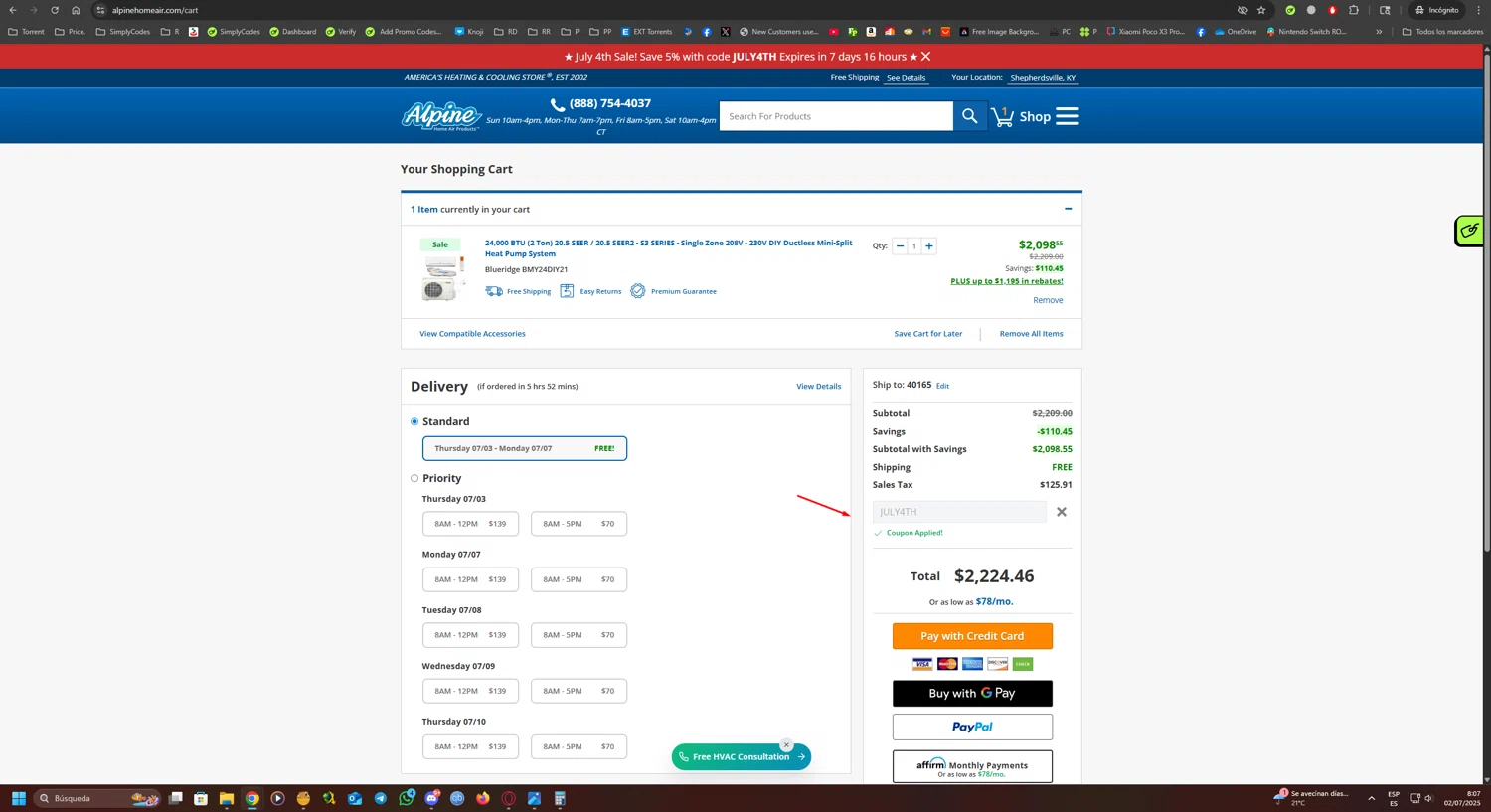
Task: Open the 24,000 BTU product title link
Action: click(668, 247)
